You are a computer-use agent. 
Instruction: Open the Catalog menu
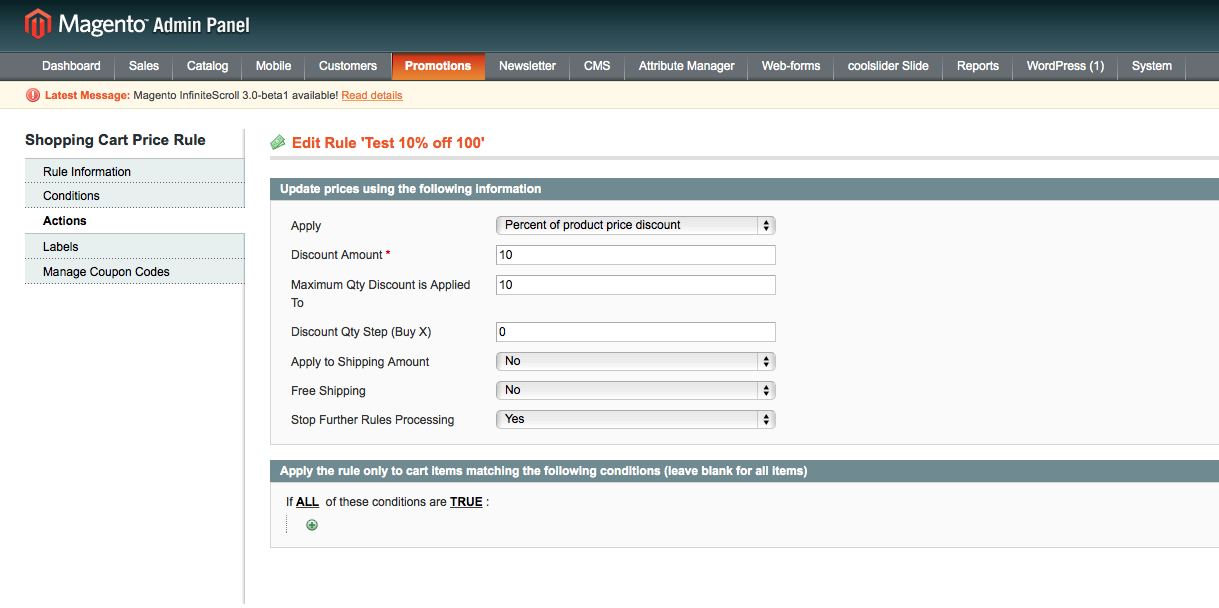[x=208, y=66]
